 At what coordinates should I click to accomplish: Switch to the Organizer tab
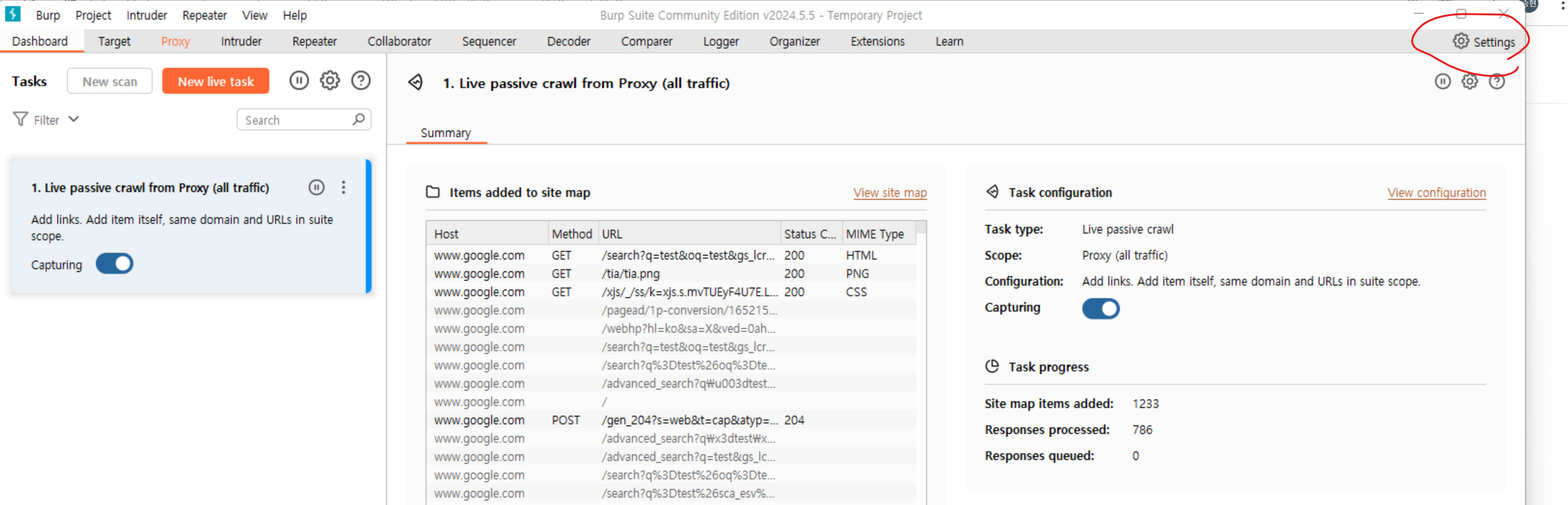pyautogui.click(x=795, y=41)
